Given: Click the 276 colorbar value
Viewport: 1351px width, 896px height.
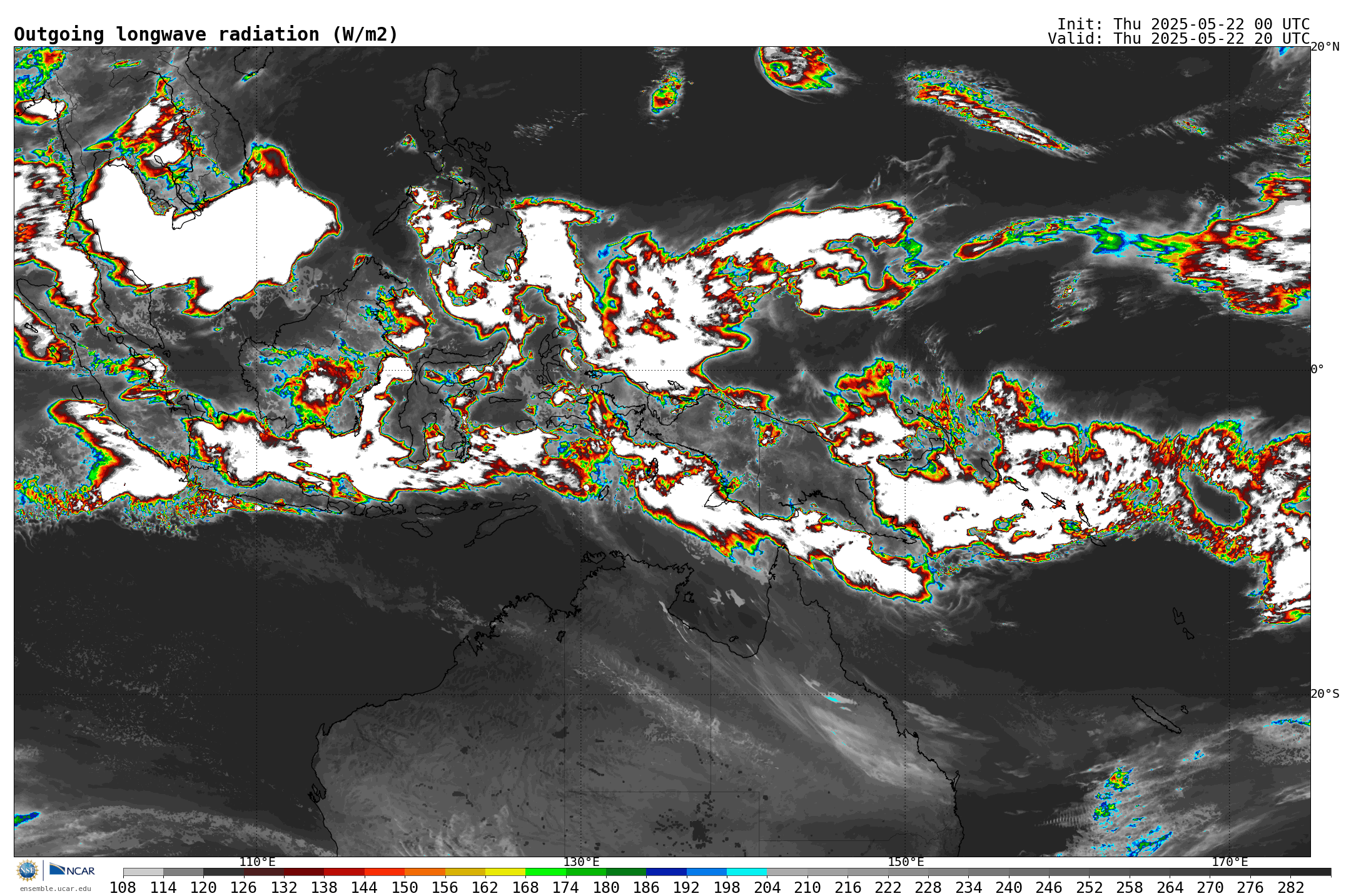Looking at the screenshot, I should click(x=1250, y=888).
